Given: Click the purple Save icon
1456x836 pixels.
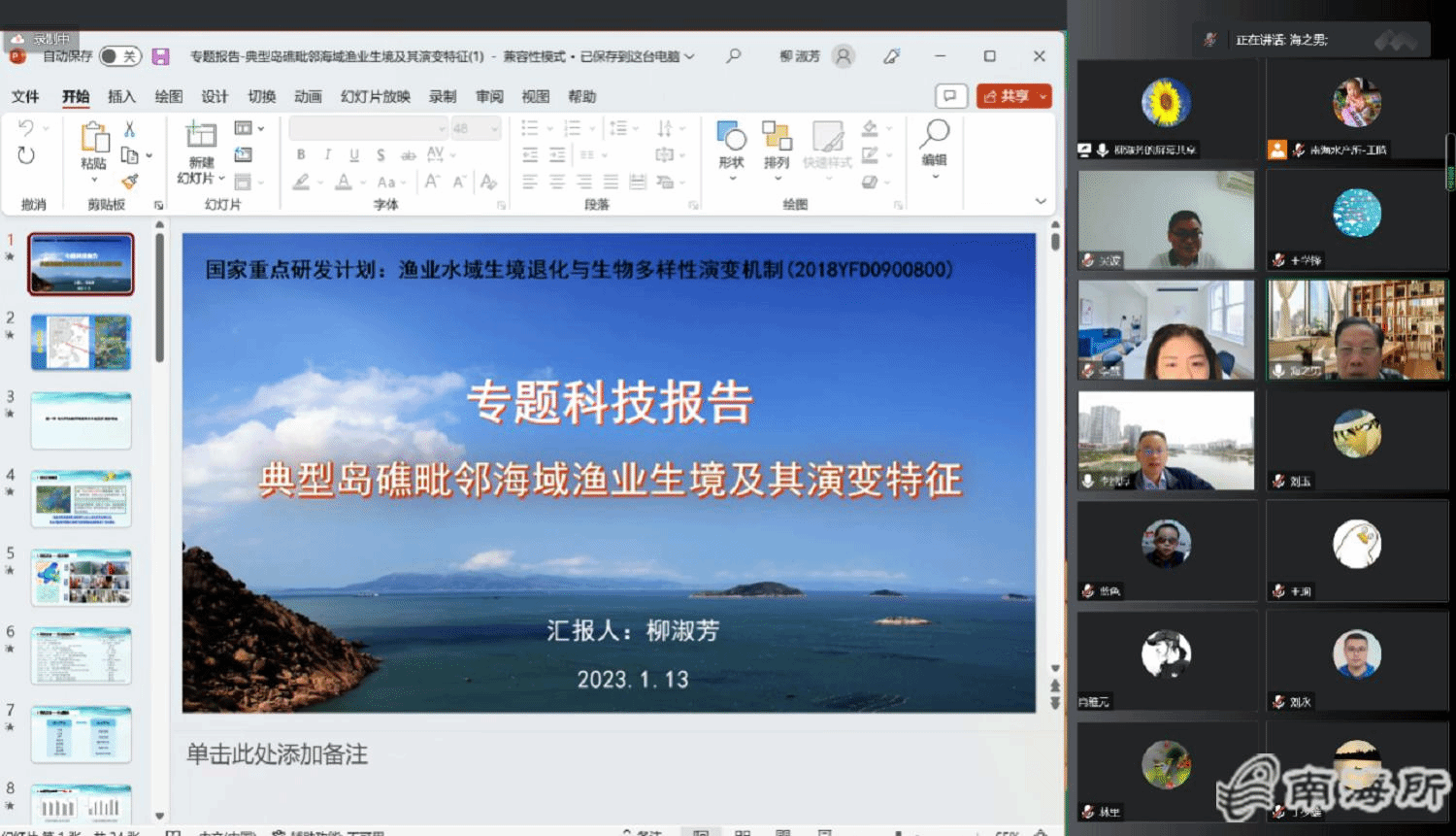Looking at the screenshot, I should click(161, 56).
